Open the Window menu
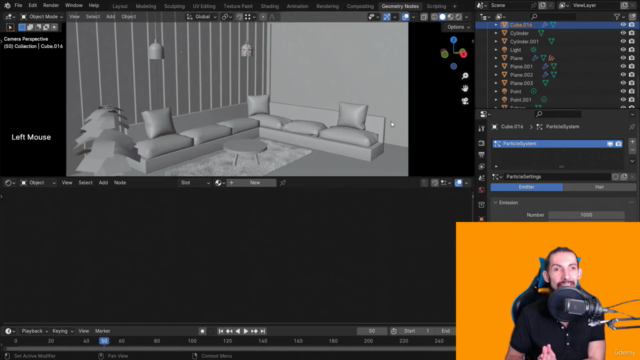Screen dimensions: 640x360 click(x=73, y=5)
